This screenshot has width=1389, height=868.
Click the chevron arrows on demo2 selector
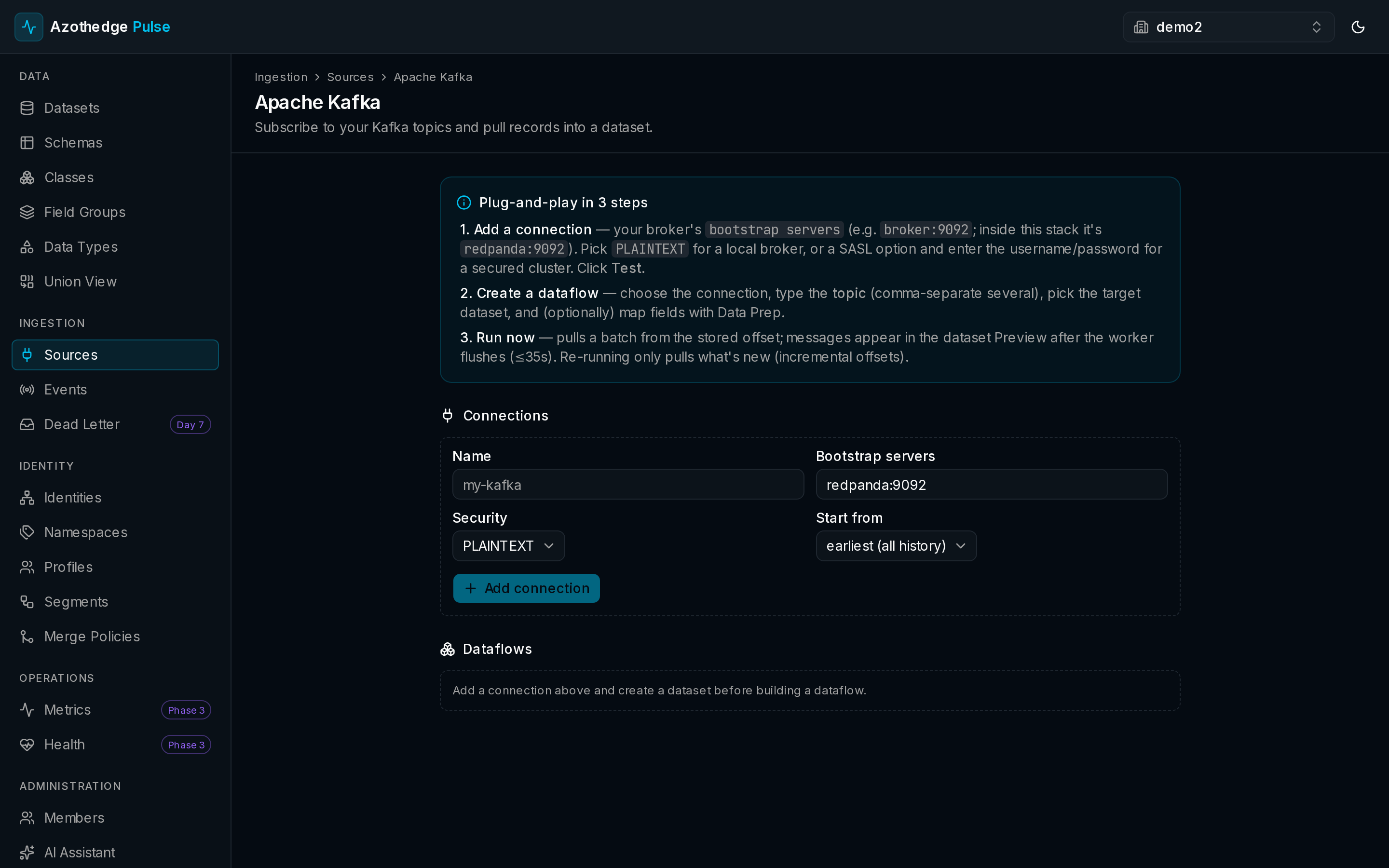point(1316,27)
